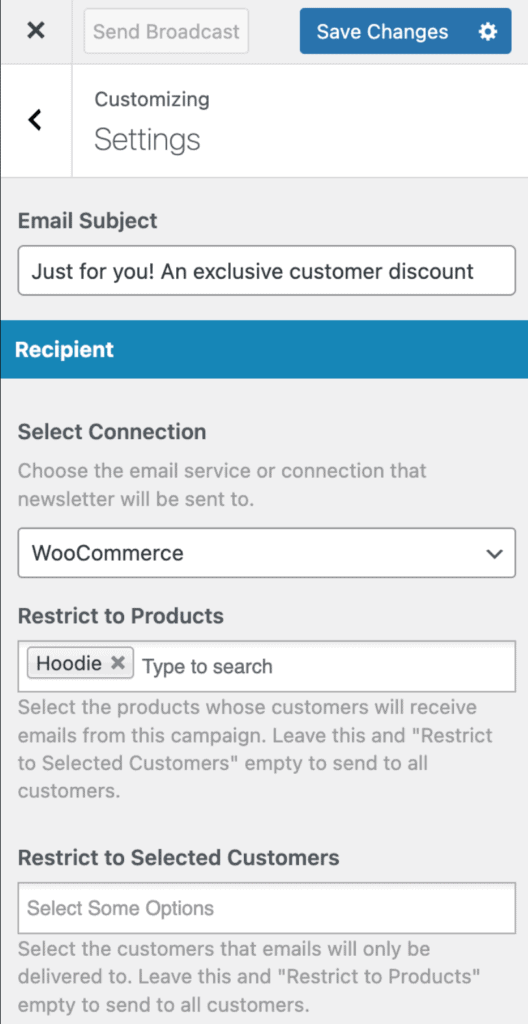
Task: Open the WooCommerce connection dropdown
Action: click(x=267, y=553)
